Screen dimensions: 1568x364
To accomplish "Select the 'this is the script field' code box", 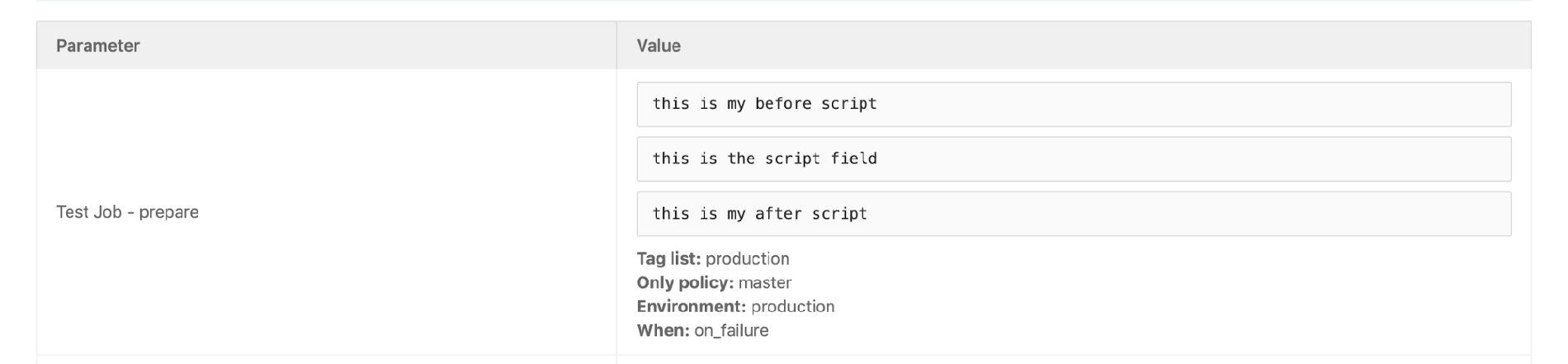I will tap(1074, 158).
